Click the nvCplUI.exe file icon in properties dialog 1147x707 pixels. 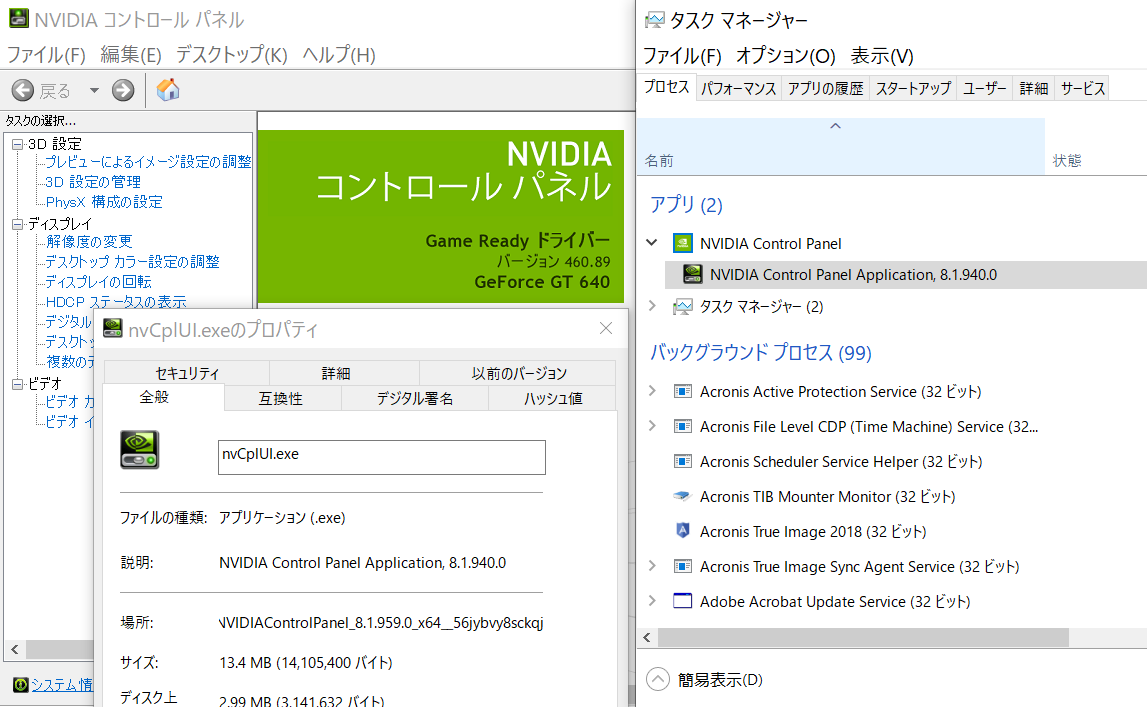coord(140,450)
